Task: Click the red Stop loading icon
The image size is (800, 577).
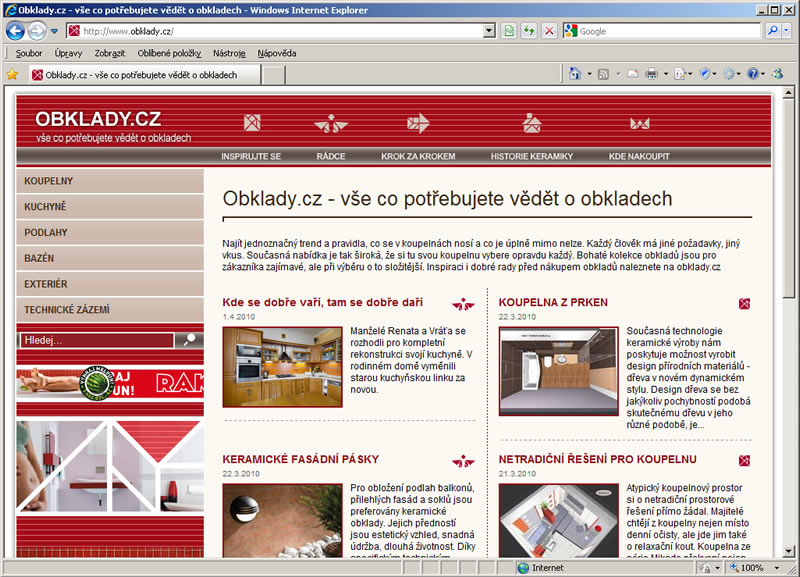Action: click(549, 31)
